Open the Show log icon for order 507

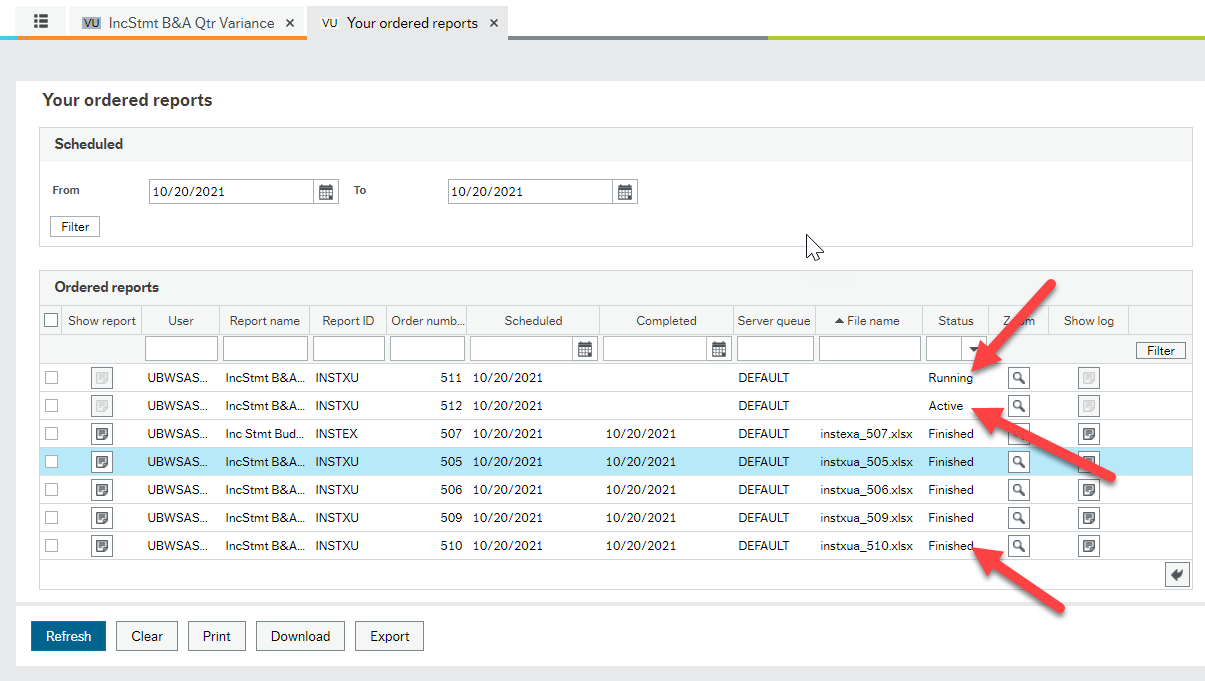coord(1088,433)
